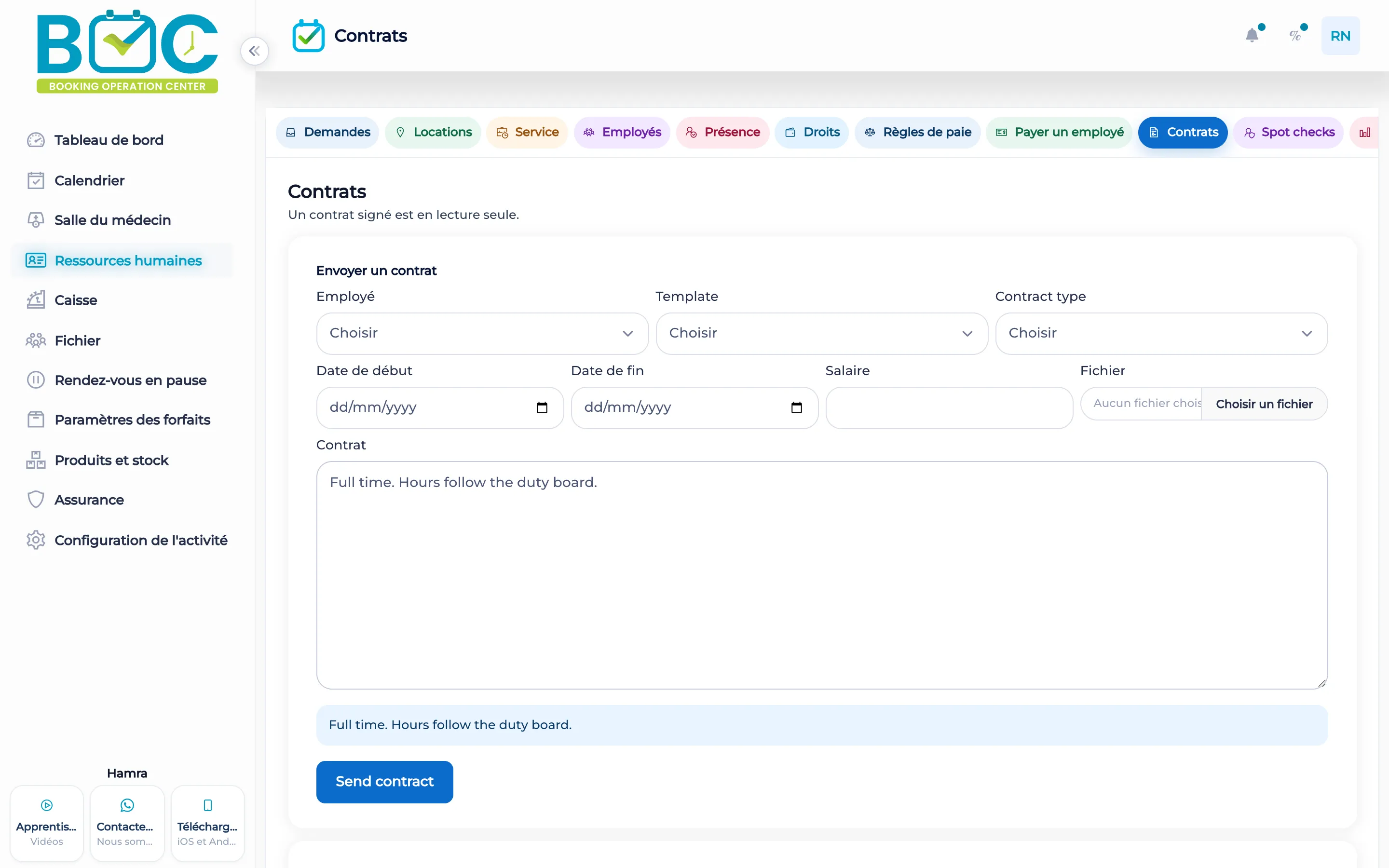Viewport: 1389px width, 868px height.
Task: Click the percent discount icon in header
Action: click(x=1295, y=36)
